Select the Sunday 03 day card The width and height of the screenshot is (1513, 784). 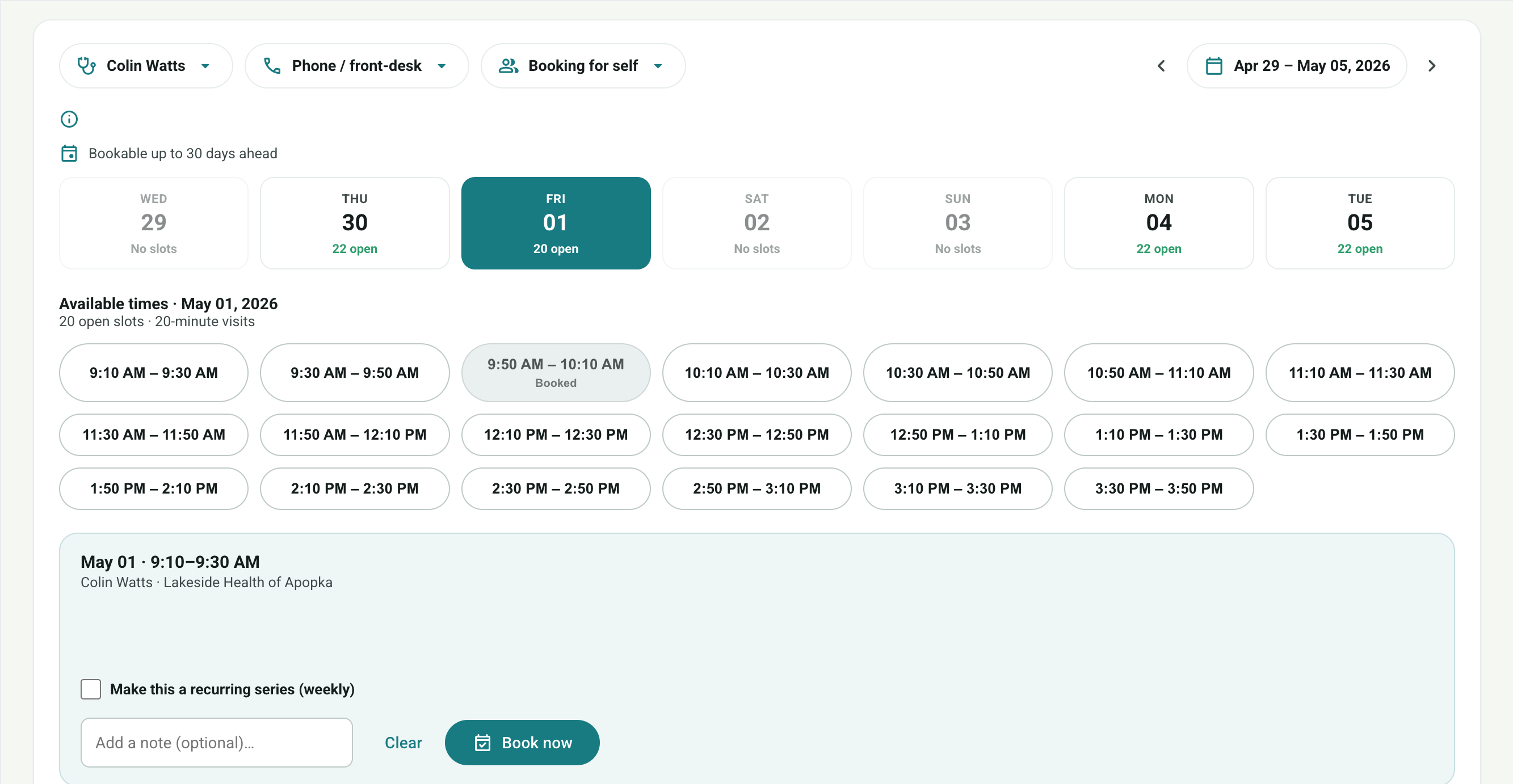point(957,223)
